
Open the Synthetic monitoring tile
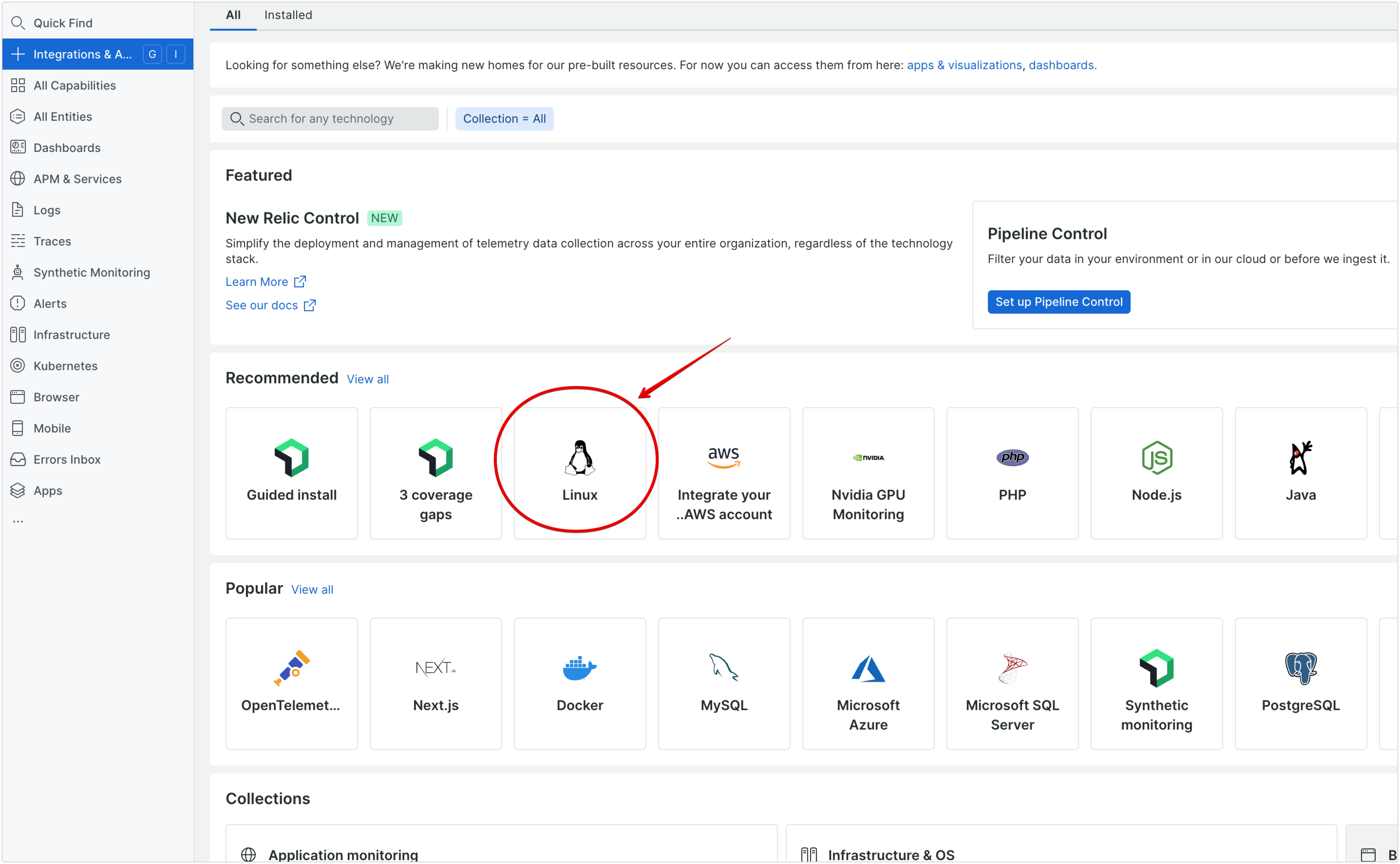(x=1157, y=683)
